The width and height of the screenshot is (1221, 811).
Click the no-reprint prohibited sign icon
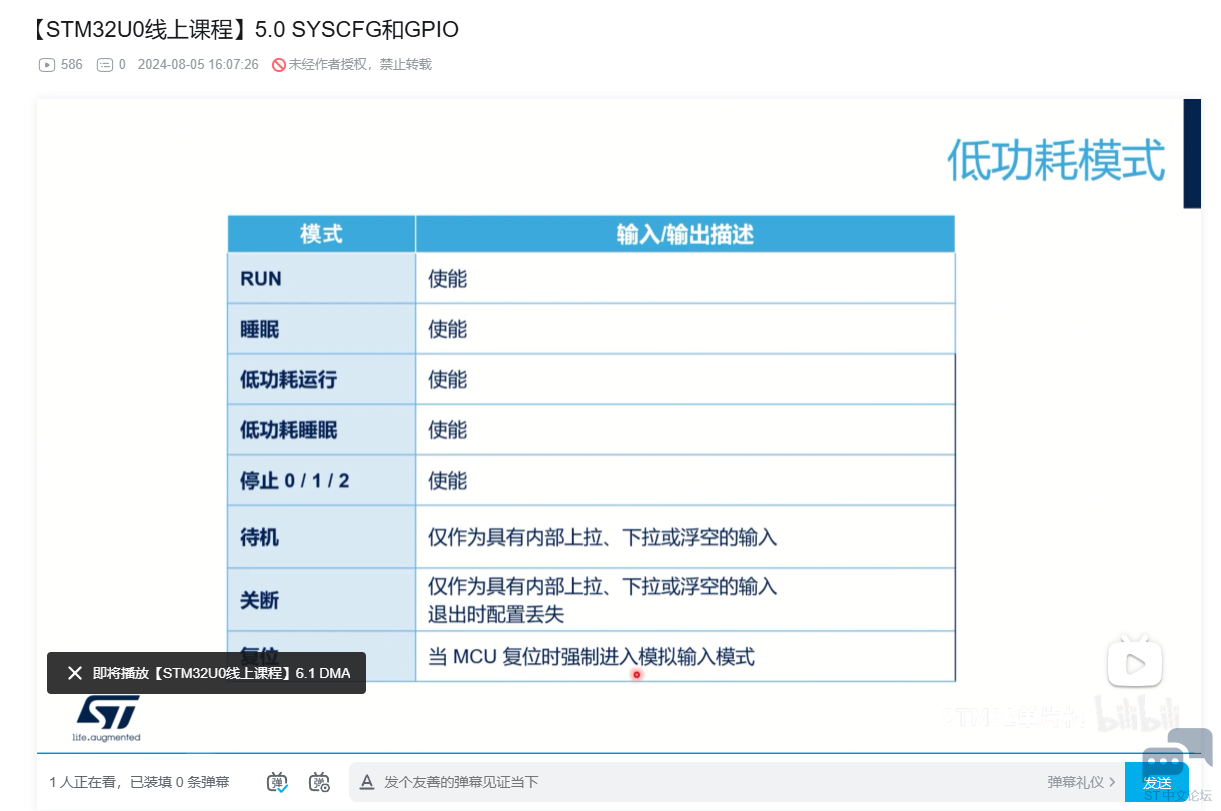(279, 64)
